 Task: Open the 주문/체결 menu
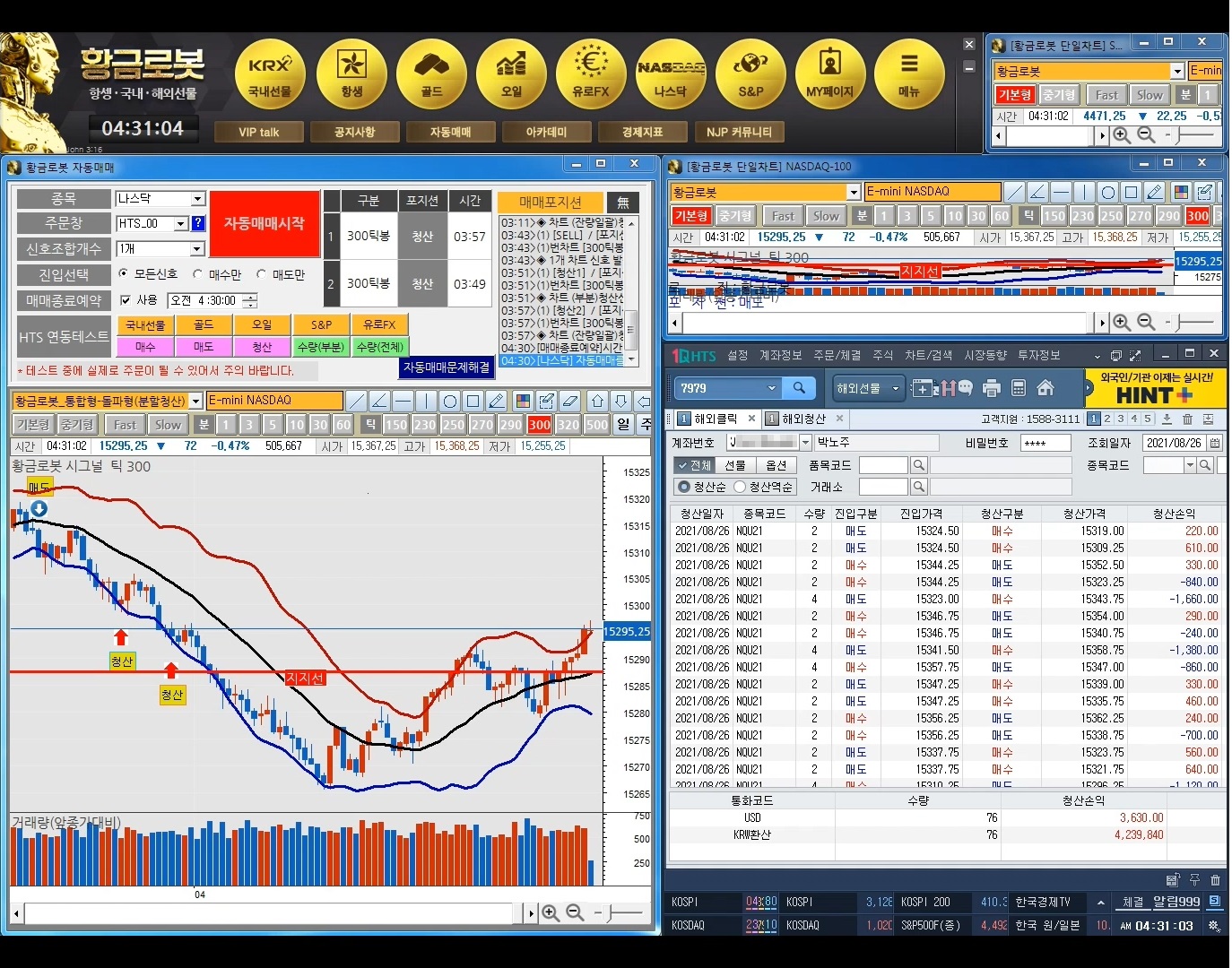coord(837,355)
